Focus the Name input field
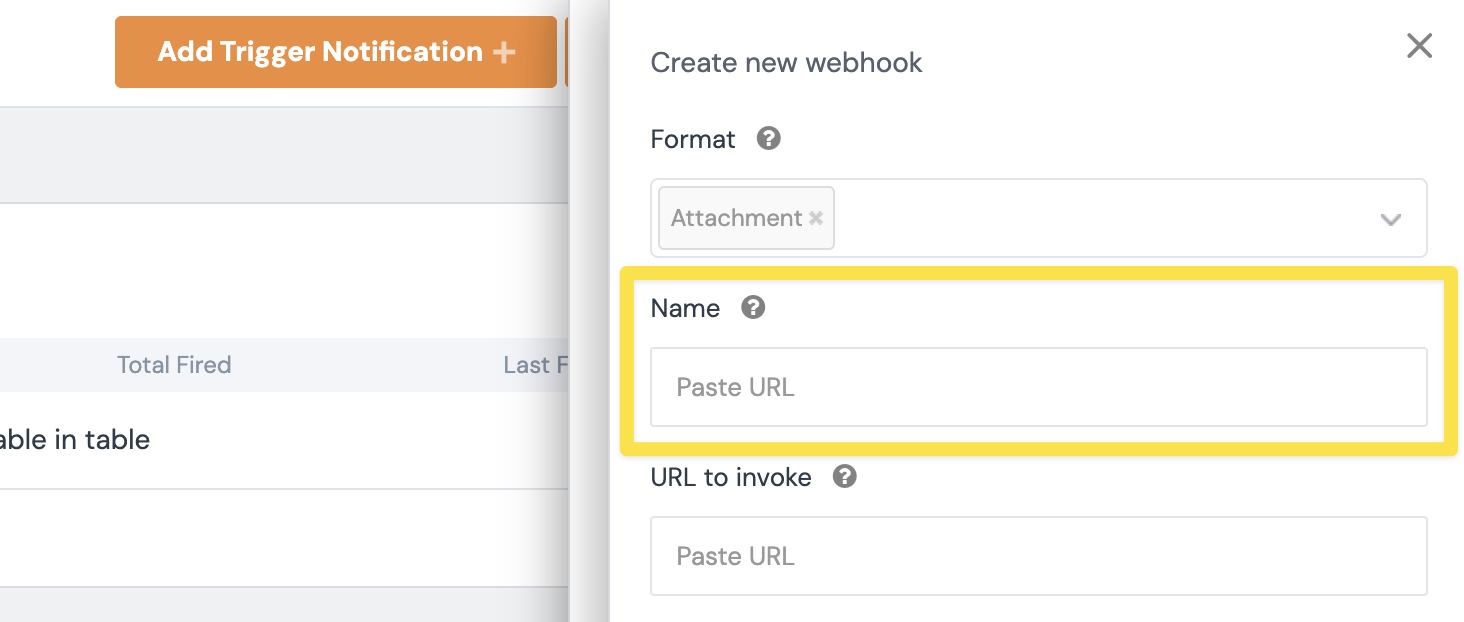The width and height of the screenshot is (1464, 622). (1038, 387)
